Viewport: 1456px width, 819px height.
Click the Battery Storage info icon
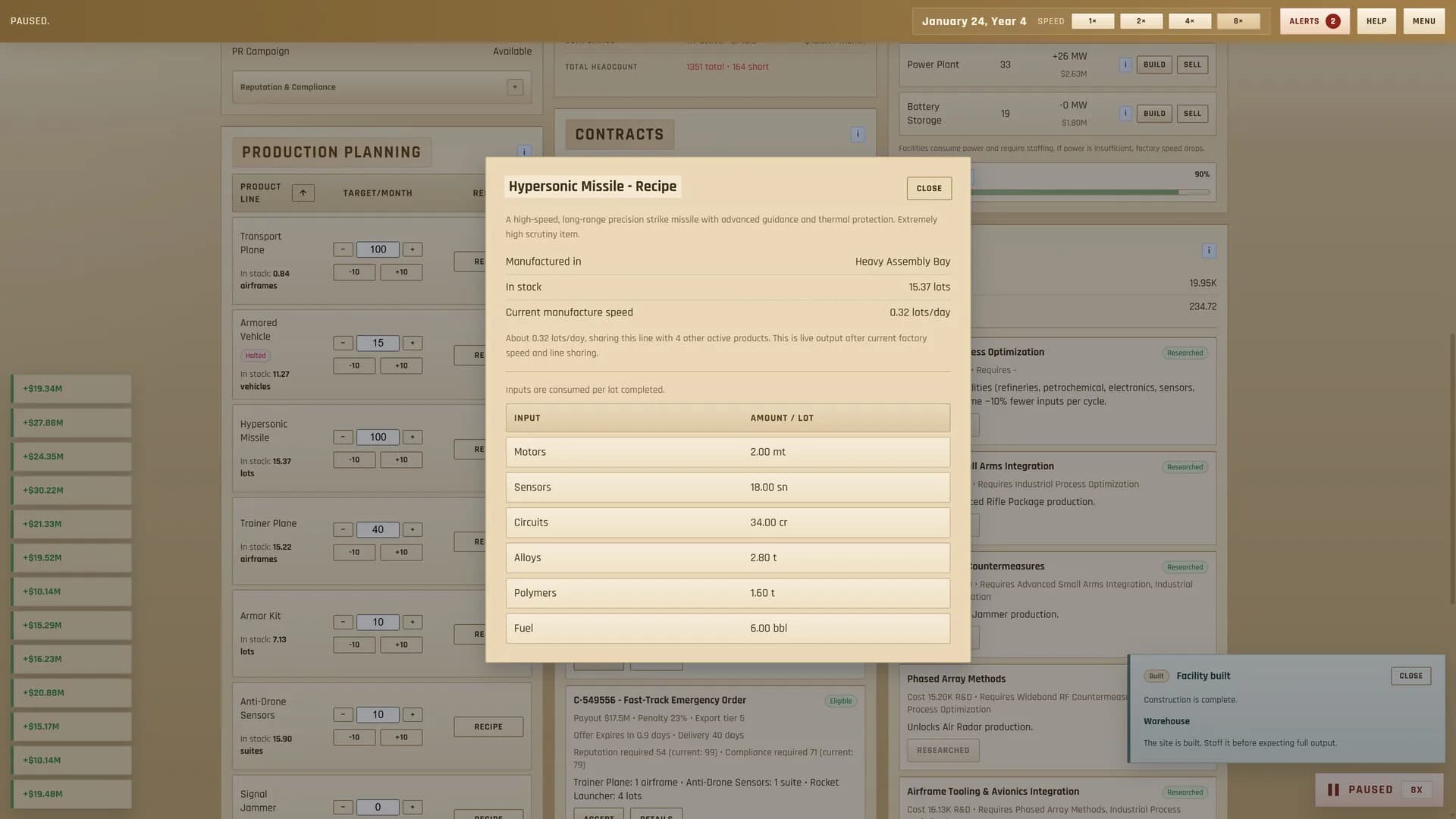point(1125,113)
